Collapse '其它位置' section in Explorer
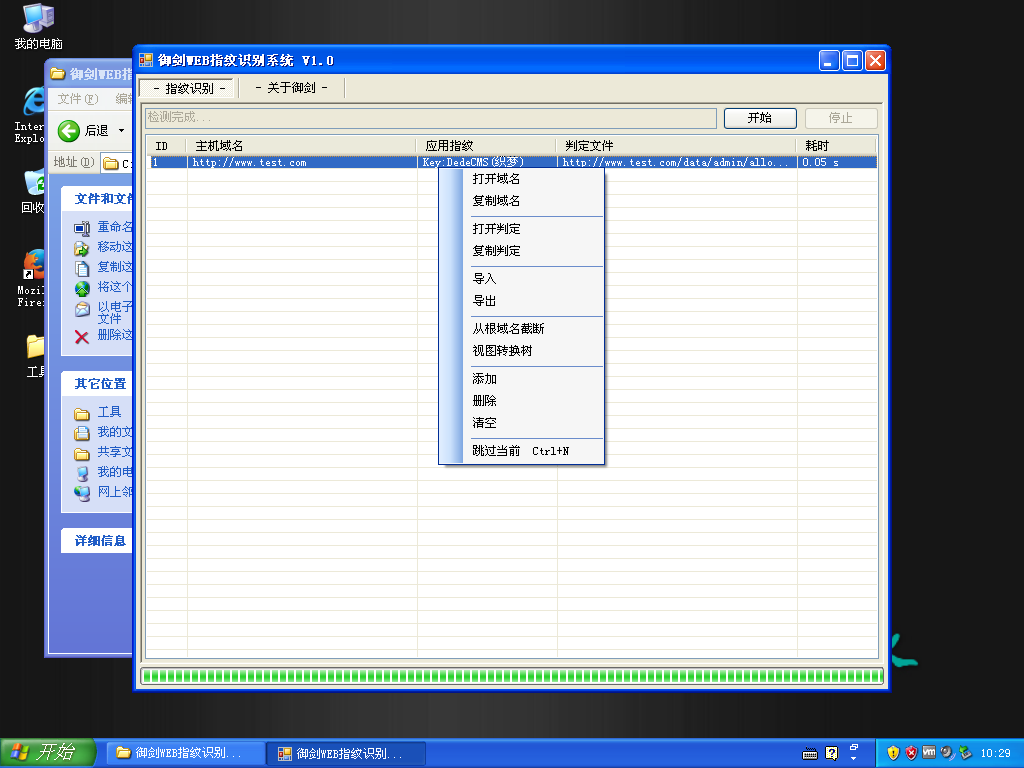Screen dimensions: 1024x768 click(x=98, y=383)
